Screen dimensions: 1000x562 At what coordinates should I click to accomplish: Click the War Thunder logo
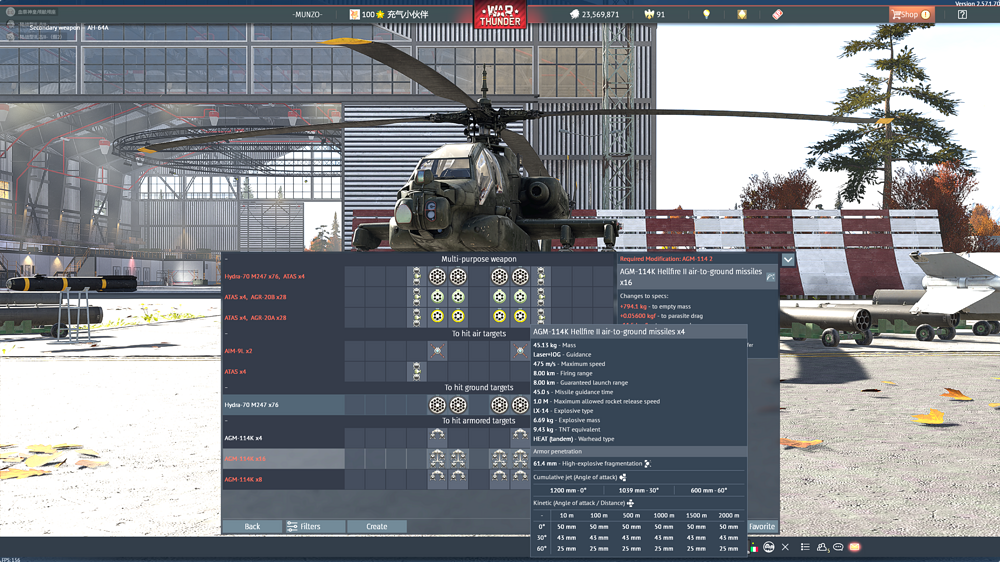click(500, 15)
